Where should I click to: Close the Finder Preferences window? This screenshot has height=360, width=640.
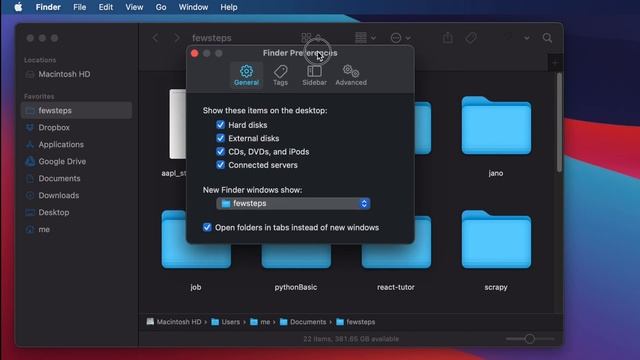coord(195,53)
